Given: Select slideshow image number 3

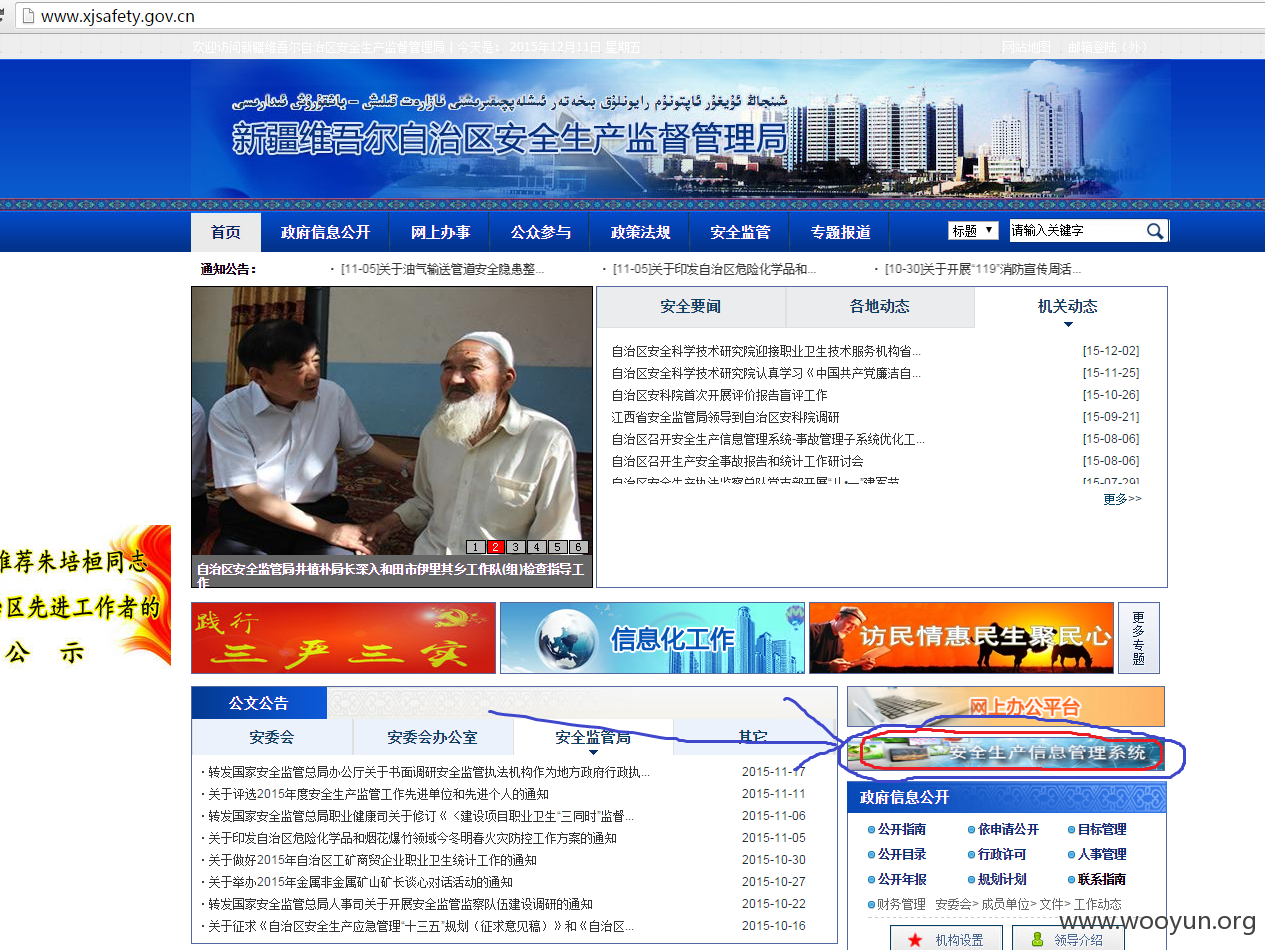Looking at the screenshot, I should click(x=515, y=547).
